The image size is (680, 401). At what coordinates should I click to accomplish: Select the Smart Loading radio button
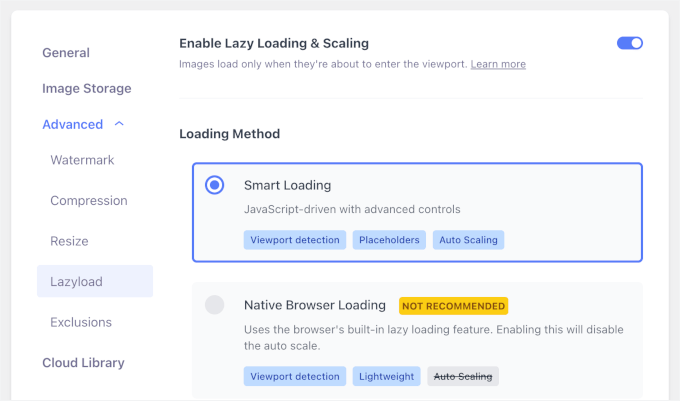pos(214,185)
